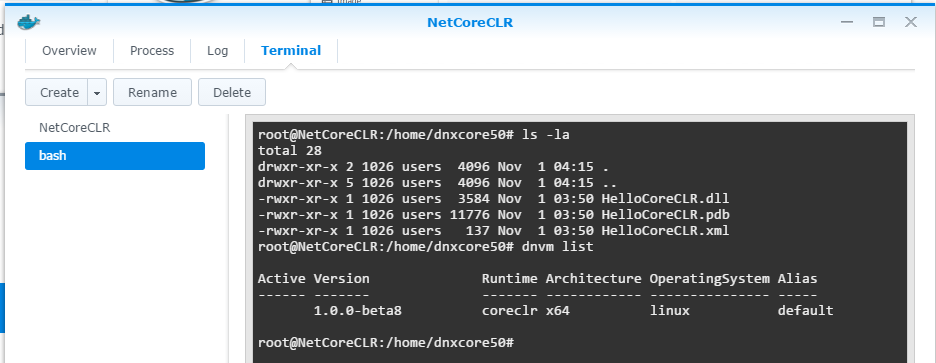
Task: Open the Log tab
Action: pyautogui.click(x=217, y=51)
